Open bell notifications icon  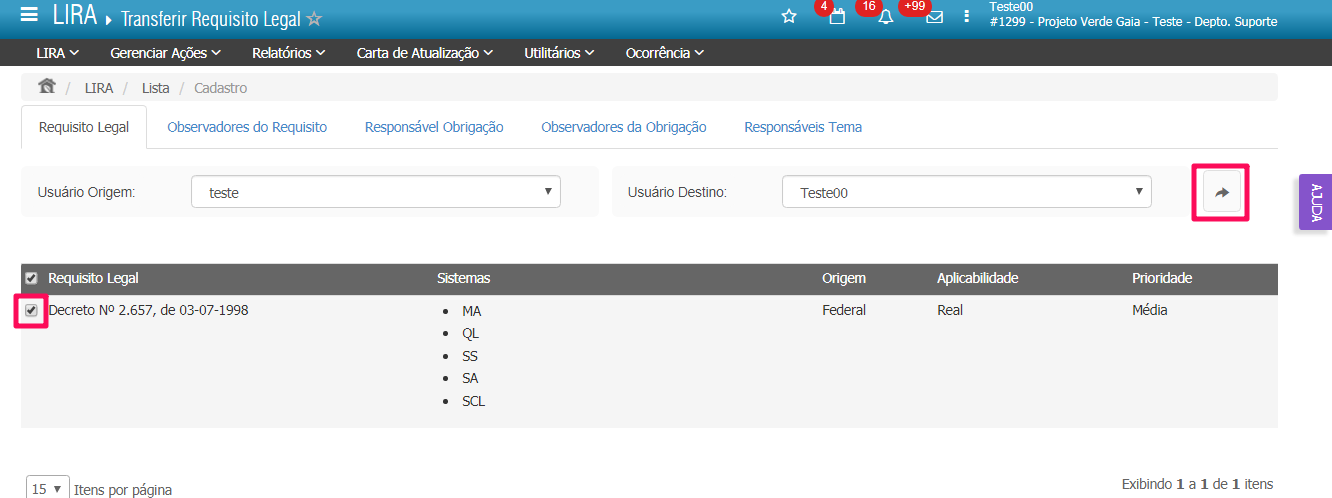[885, 16]
